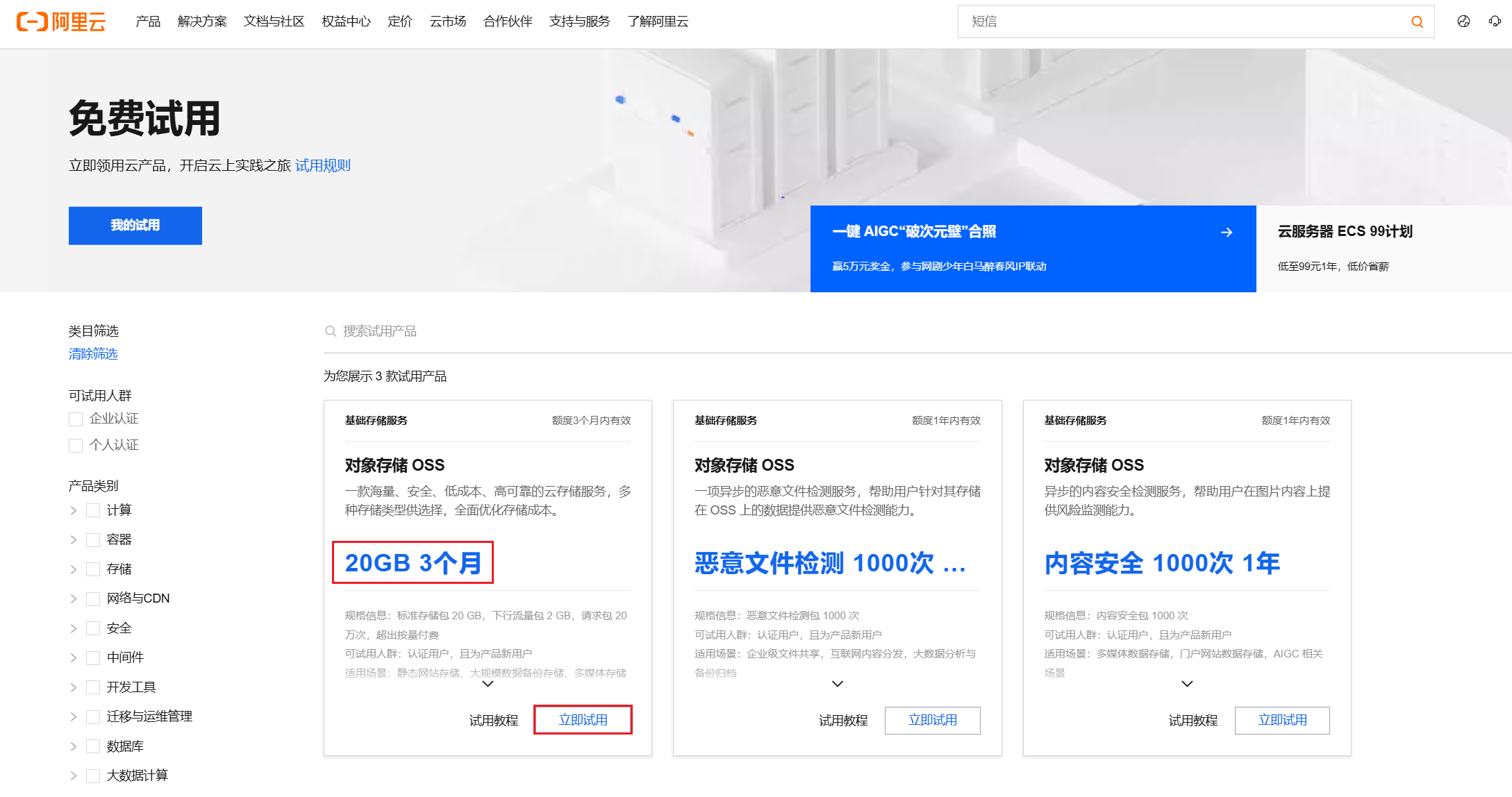The height and width of the screenshot is (797, 1512).
Task: Expand the 迁移与运维管理 category arrow
Action: click(74, 716)
